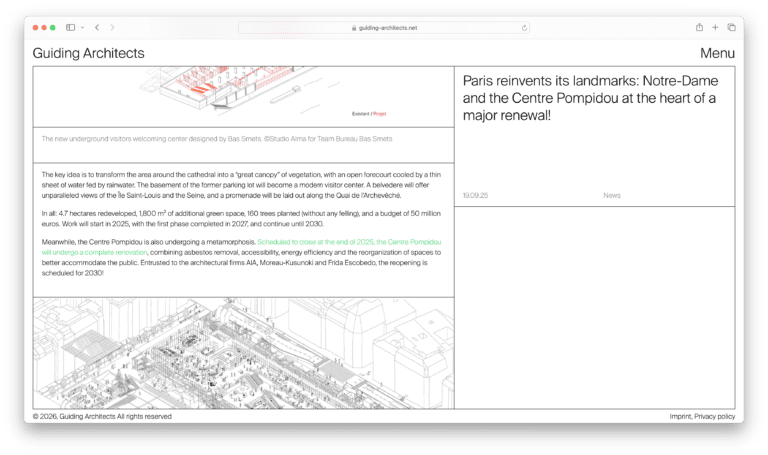The image size is (768, 455).
Task: Show tab overview icon
Action: click(731, 27)
